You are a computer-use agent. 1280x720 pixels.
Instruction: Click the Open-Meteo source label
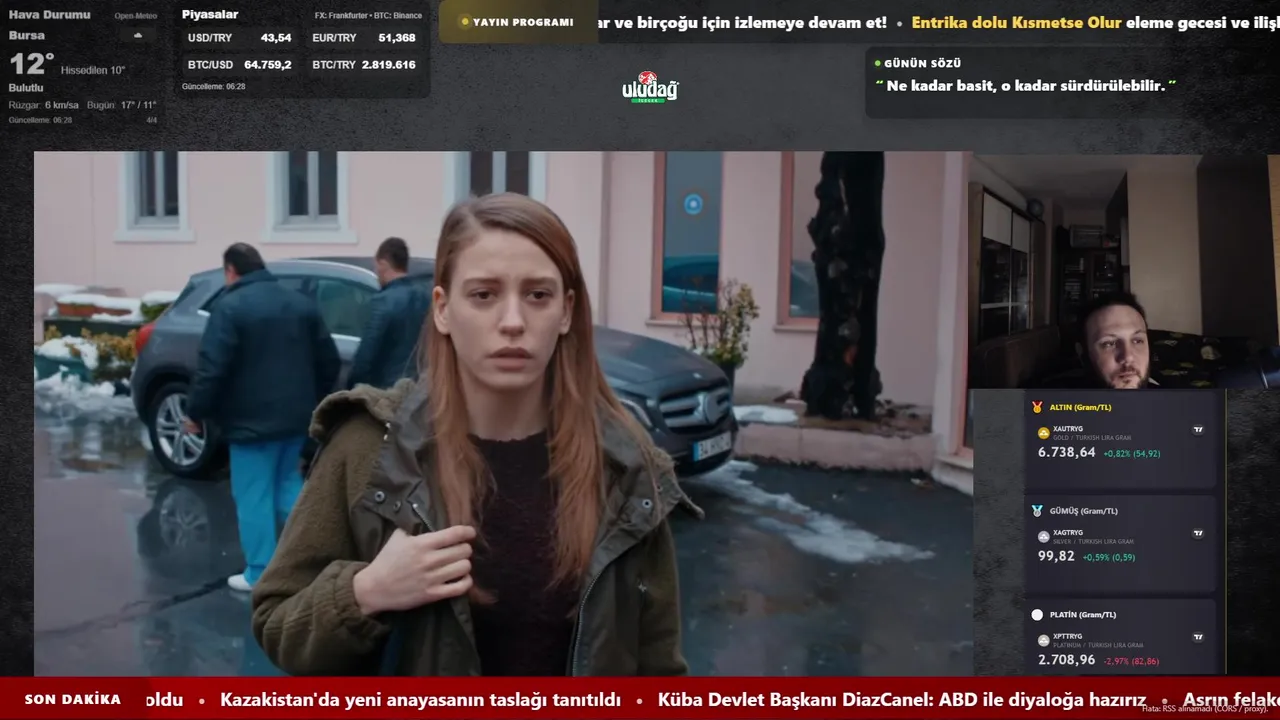coord(135,16)
